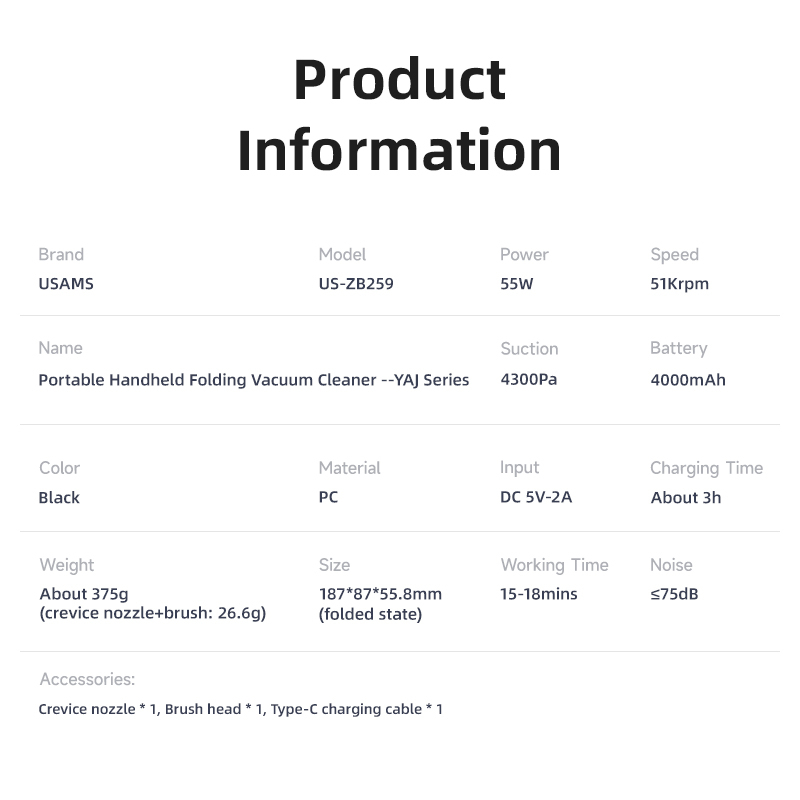Select the "About 375g" weight value
The width and height of the screenshot is (800, 800).
tap(84, 594)
